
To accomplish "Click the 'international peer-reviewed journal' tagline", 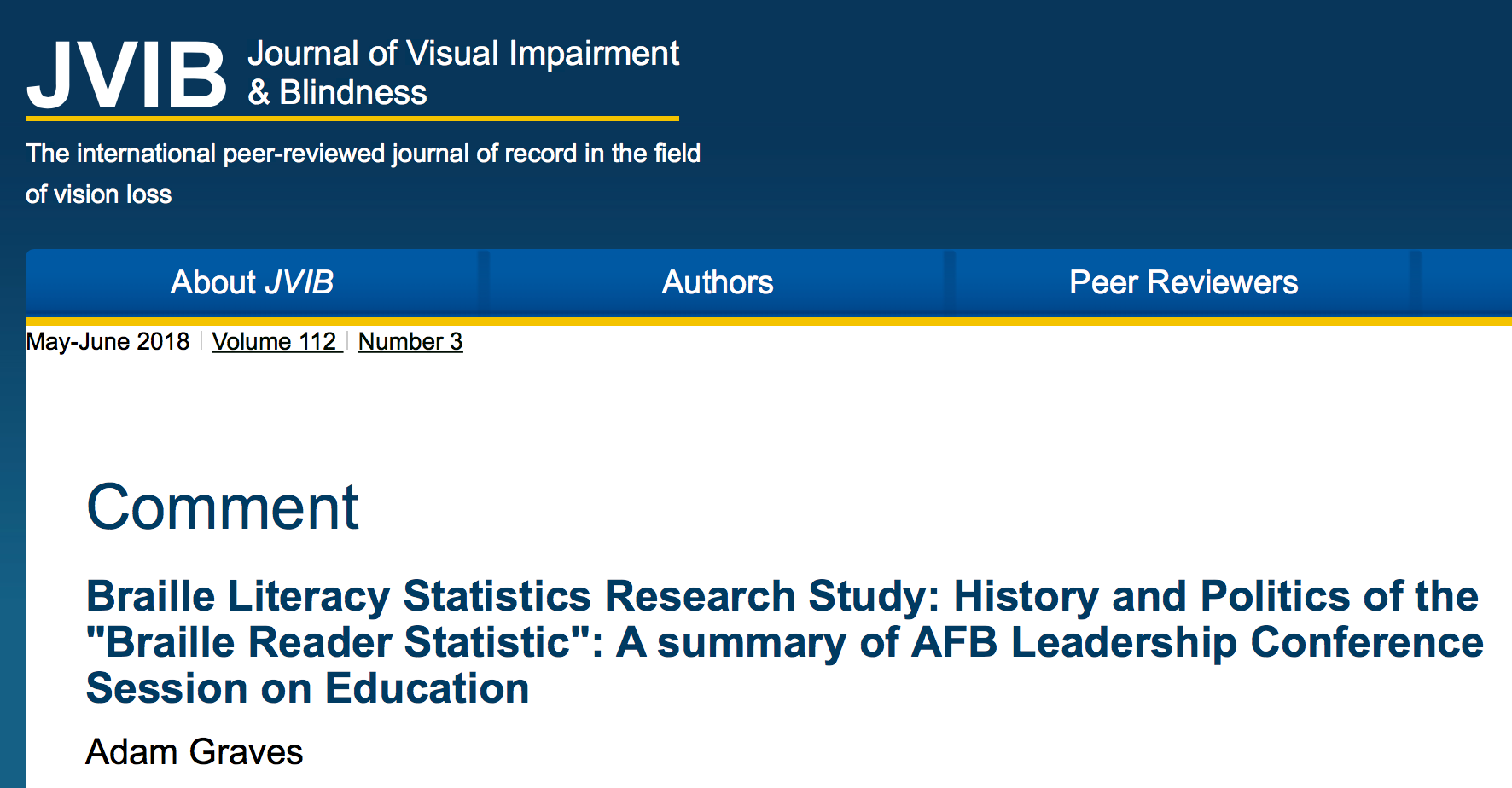I will point(363,174).
